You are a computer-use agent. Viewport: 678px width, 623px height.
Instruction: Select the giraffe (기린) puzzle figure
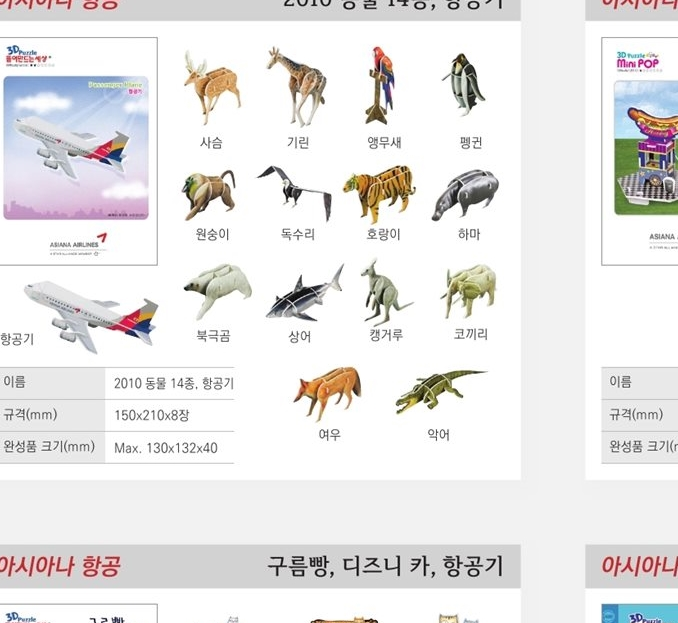click(x=297, y=86)
